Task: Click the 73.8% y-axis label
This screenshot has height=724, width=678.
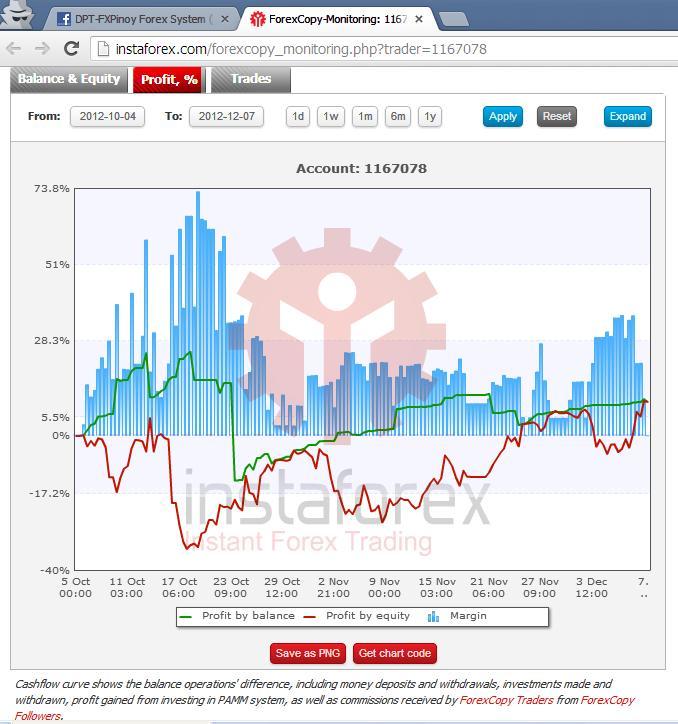Action: (51, 188)
